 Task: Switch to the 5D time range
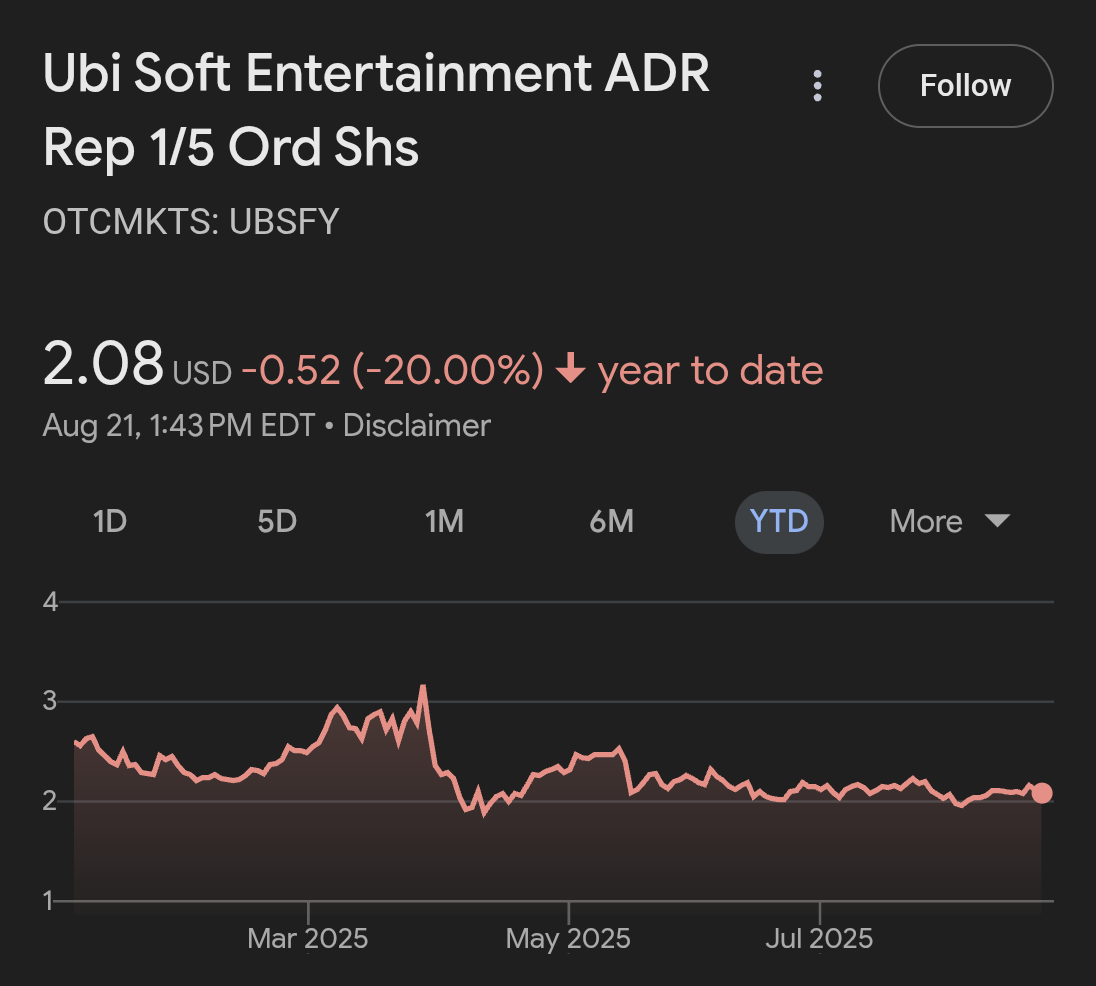(277, 522)
